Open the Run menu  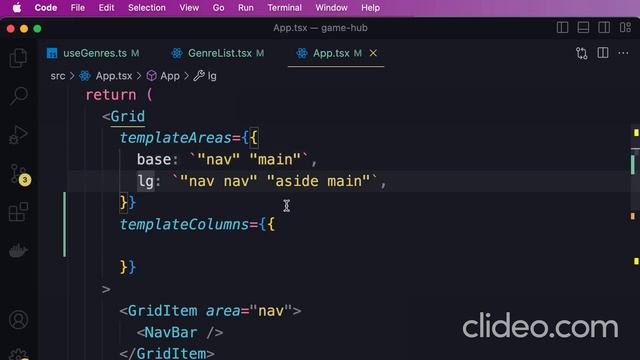tap(246, 8)
